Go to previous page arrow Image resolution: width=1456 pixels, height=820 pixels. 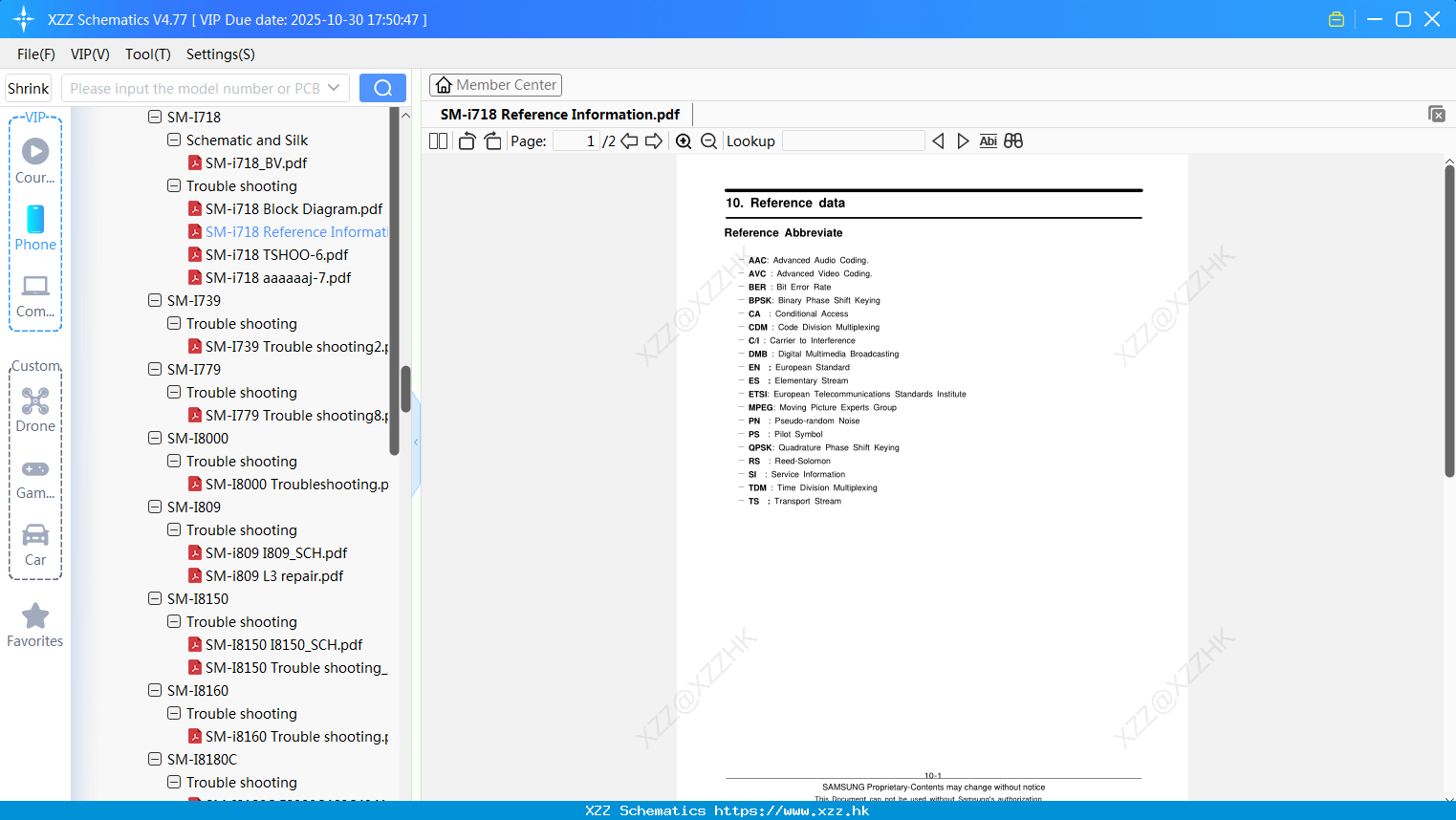pyautogui.click(x=629, y=141)
